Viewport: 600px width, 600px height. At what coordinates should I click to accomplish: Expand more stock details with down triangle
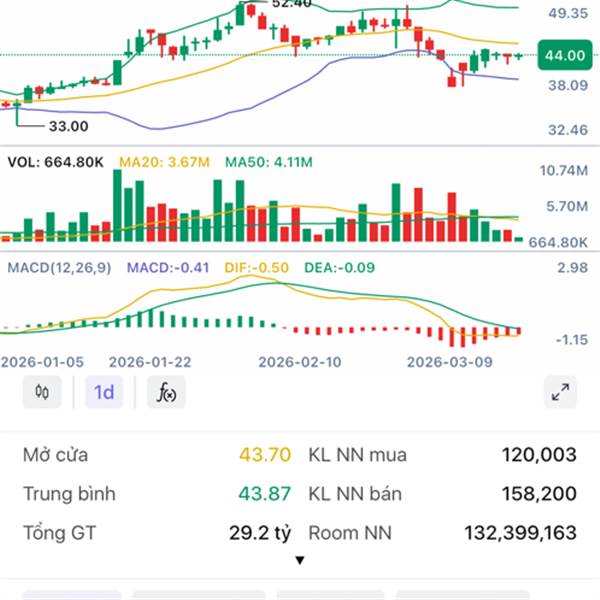click(300, 561)
